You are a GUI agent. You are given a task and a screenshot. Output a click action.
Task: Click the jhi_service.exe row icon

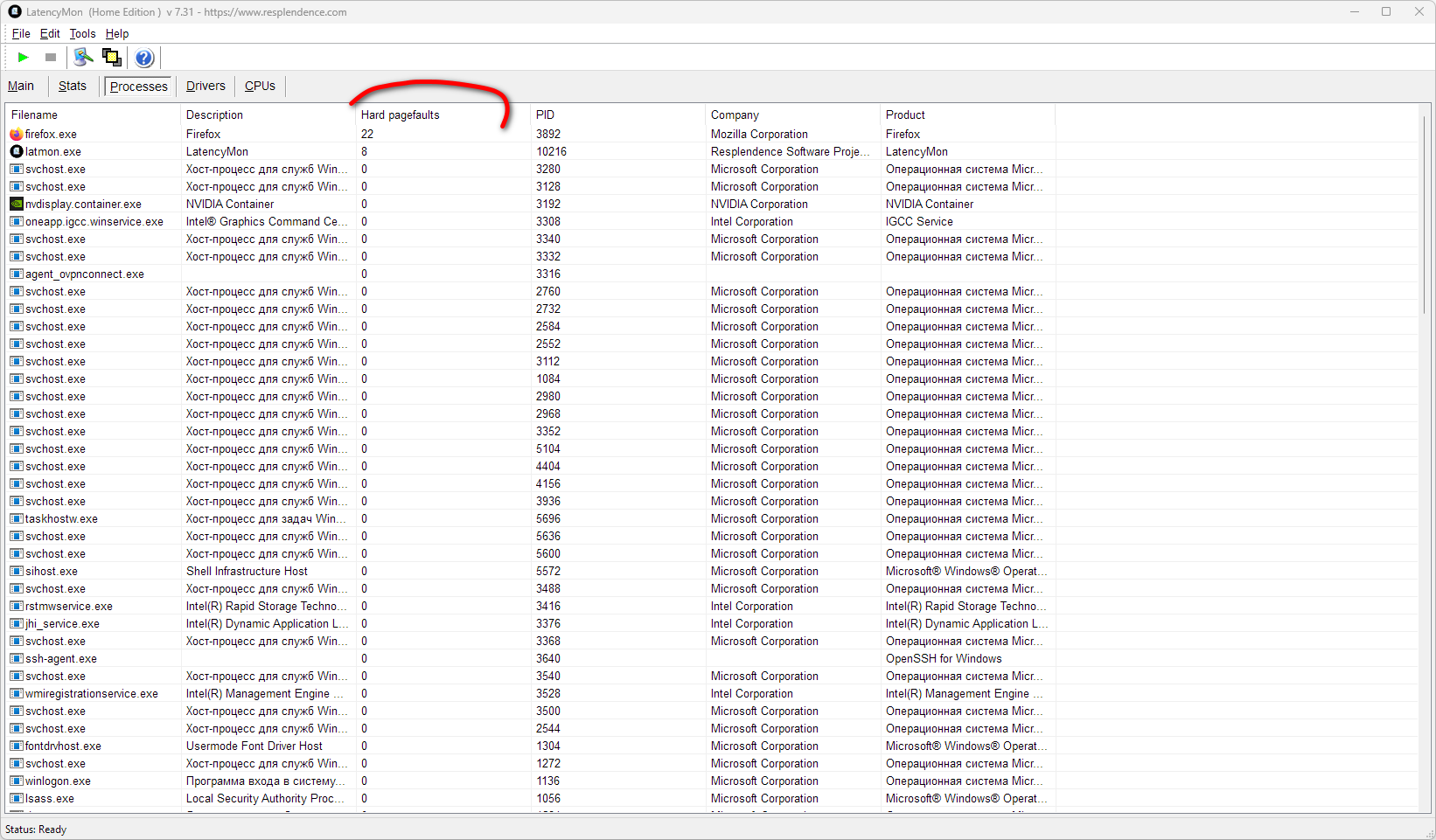click(x=17, y=624)
